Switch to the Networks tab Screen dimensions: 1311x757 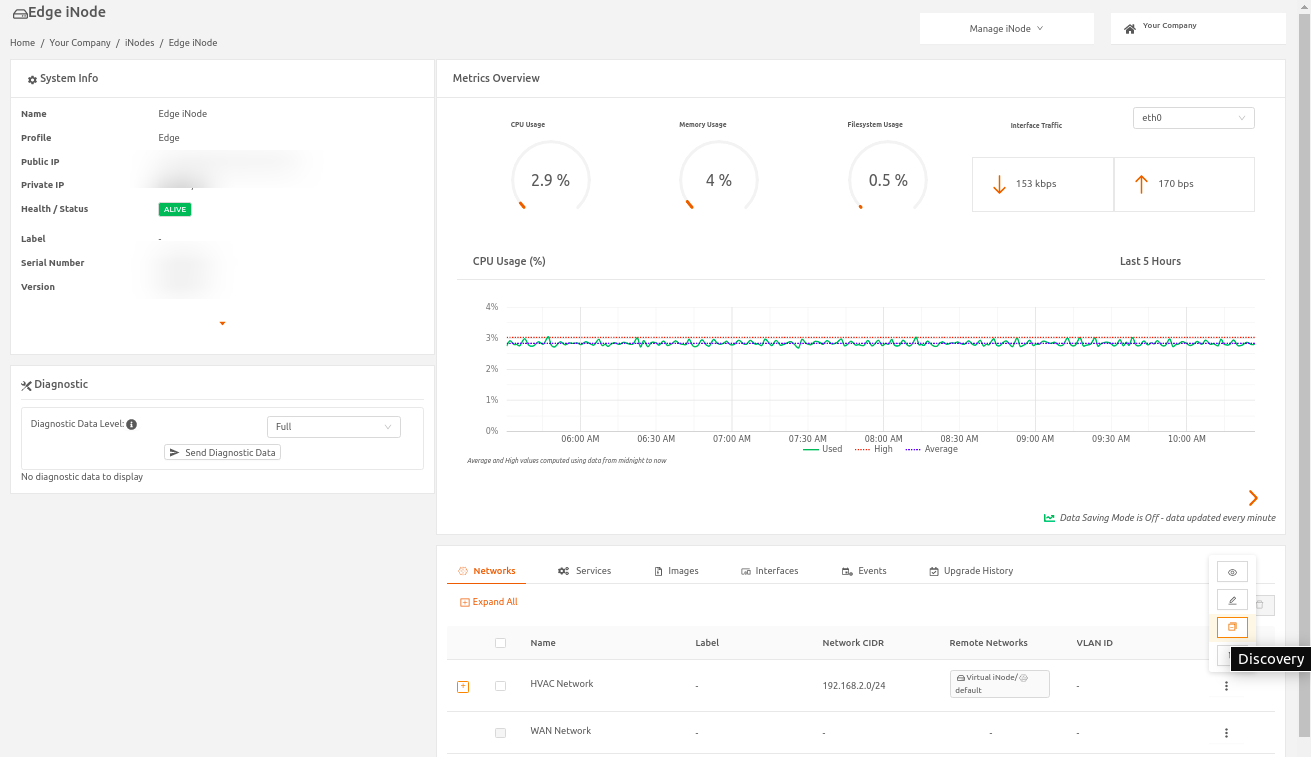point(486,571)
